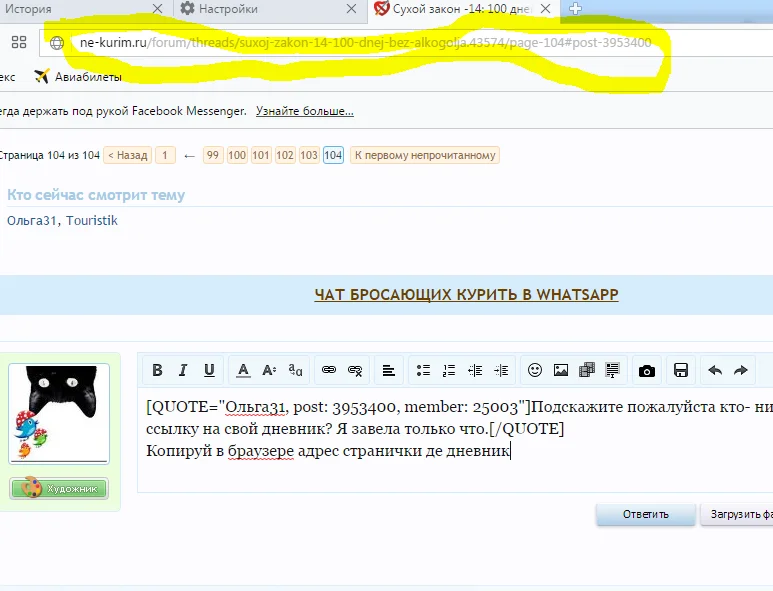Viewport: 773px width, 591px height.
Task: Toggle italic formatting in editor
Action: point(183,370)
